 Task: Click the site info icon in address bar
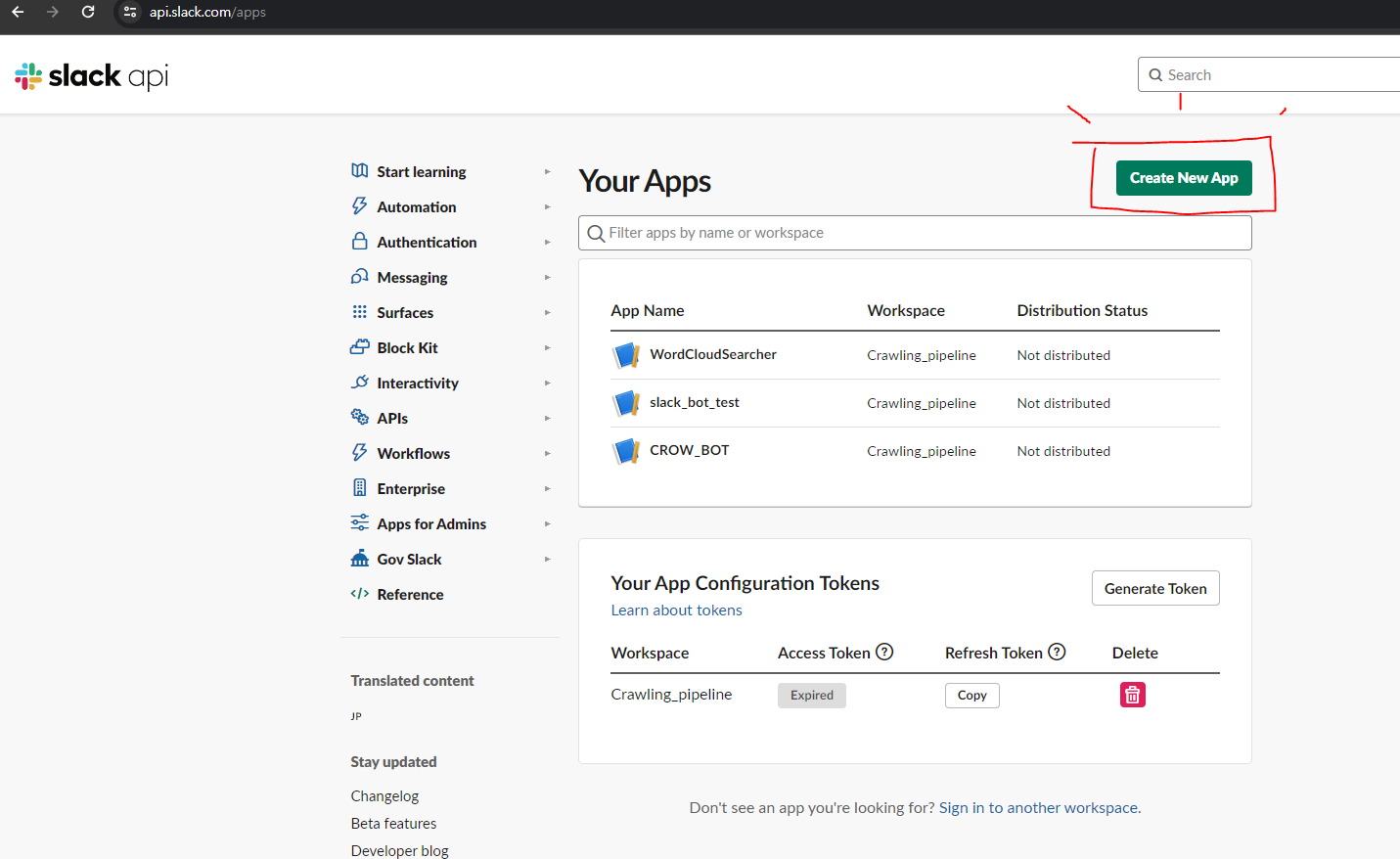tap(130, 12)
